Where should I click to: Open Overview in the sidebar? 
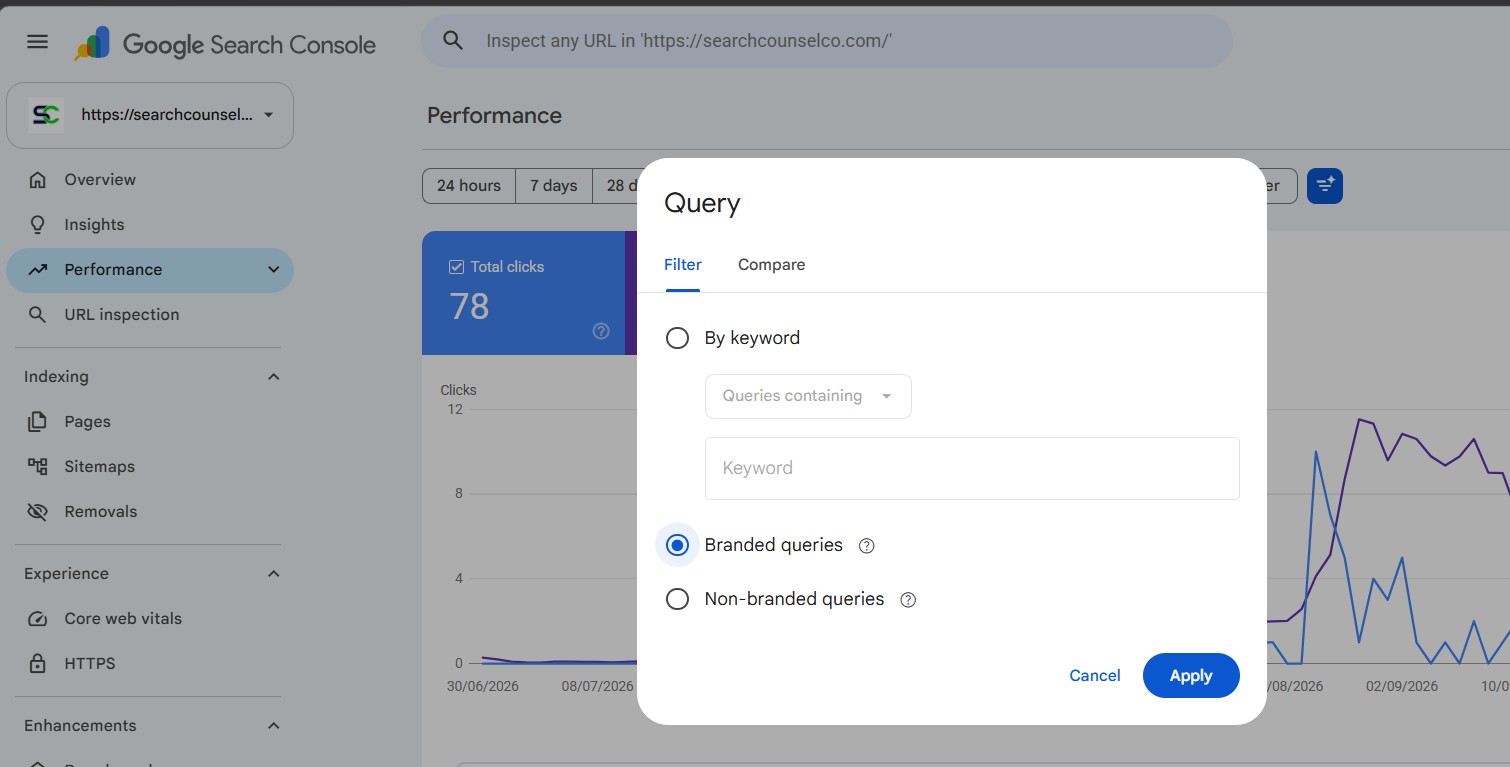point(150,180)
